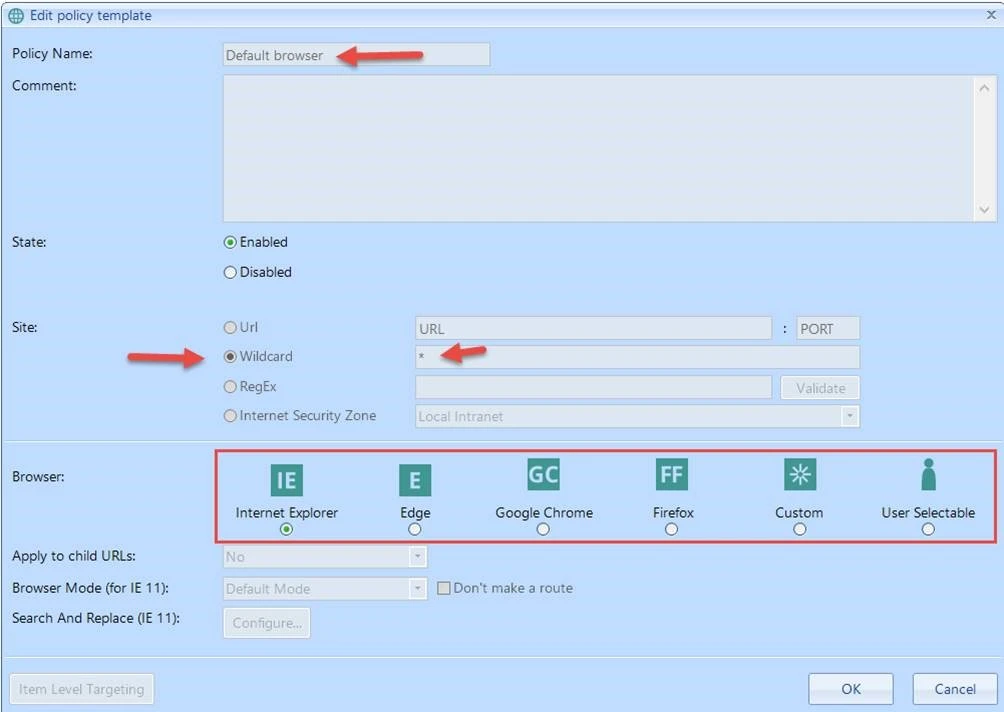Choose the RegEx site option
The image size is (1004, 712).
coord(231,387)
